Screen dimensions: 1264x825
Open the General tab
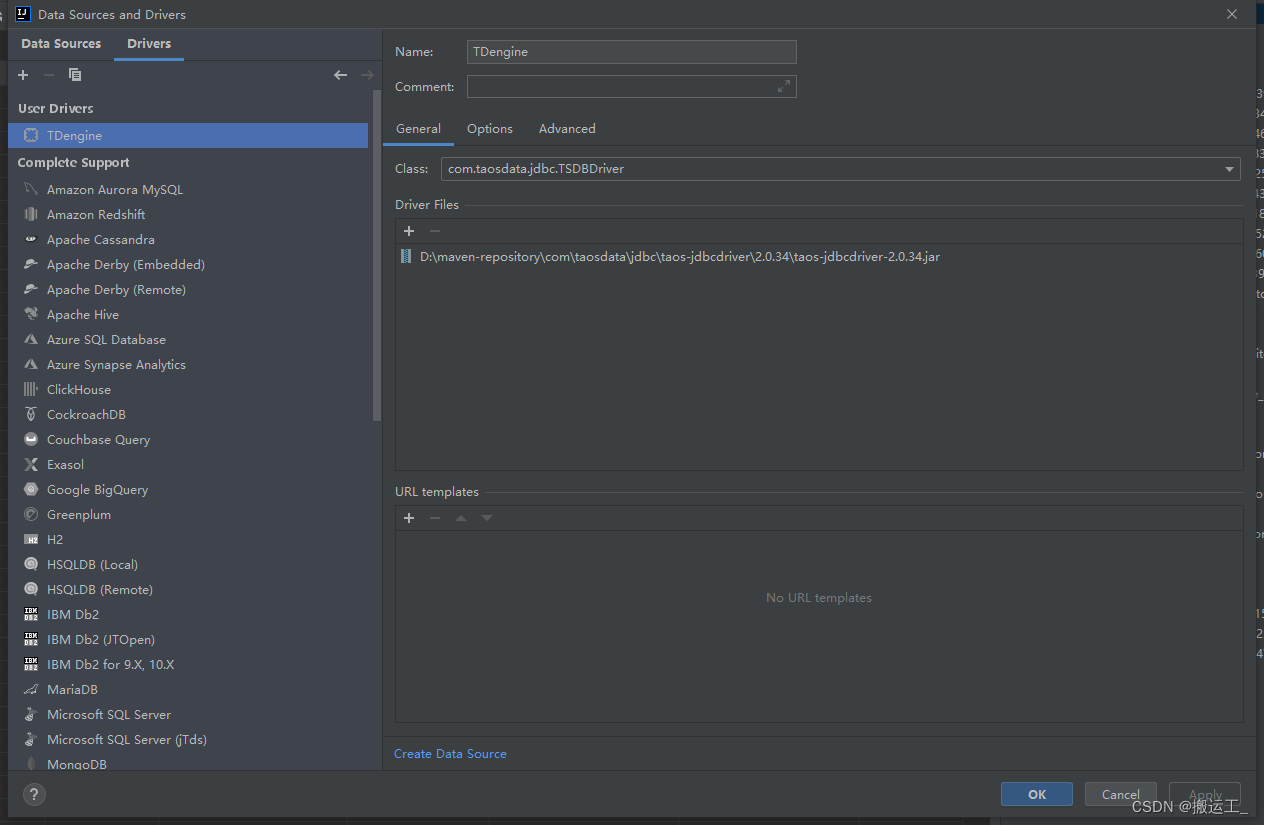tap(418, 129)
